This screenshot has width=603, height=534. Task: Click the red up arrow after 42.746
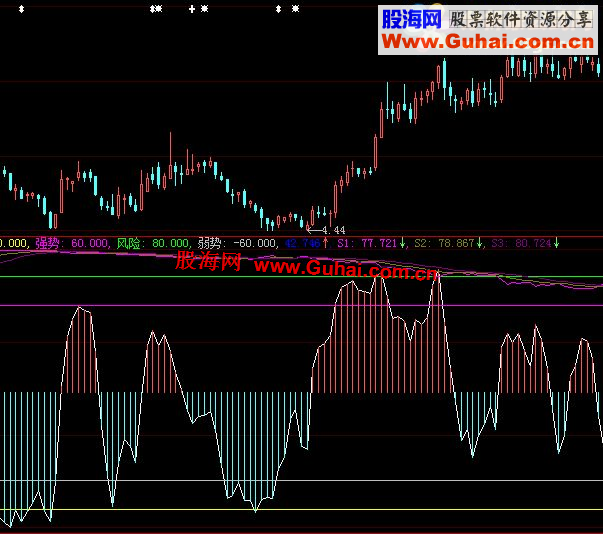323,243
